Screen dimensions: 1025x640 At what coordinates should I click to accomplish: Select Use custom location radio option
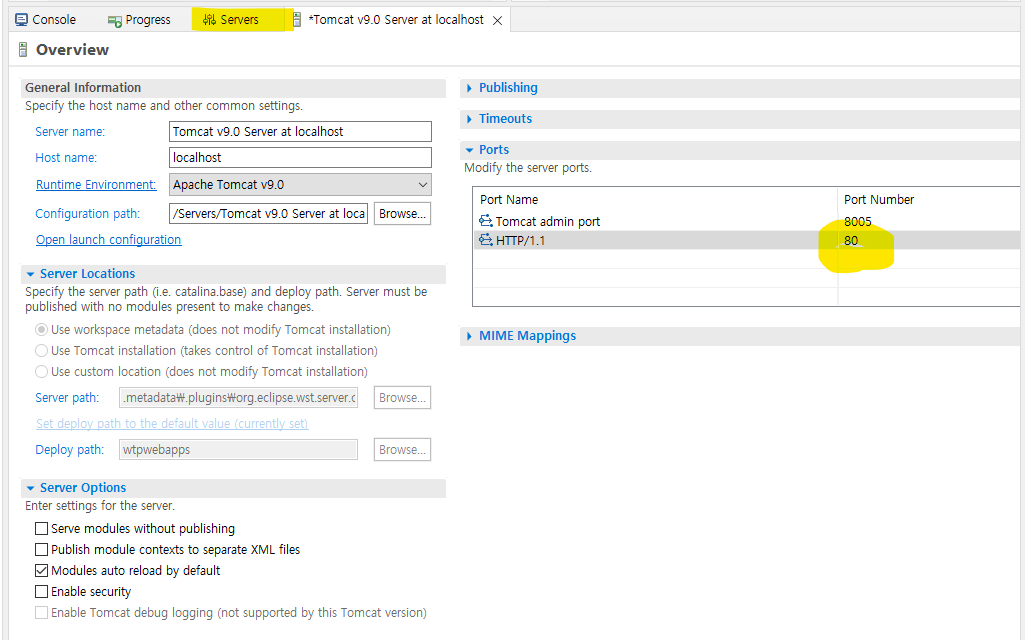click(41, 371)
